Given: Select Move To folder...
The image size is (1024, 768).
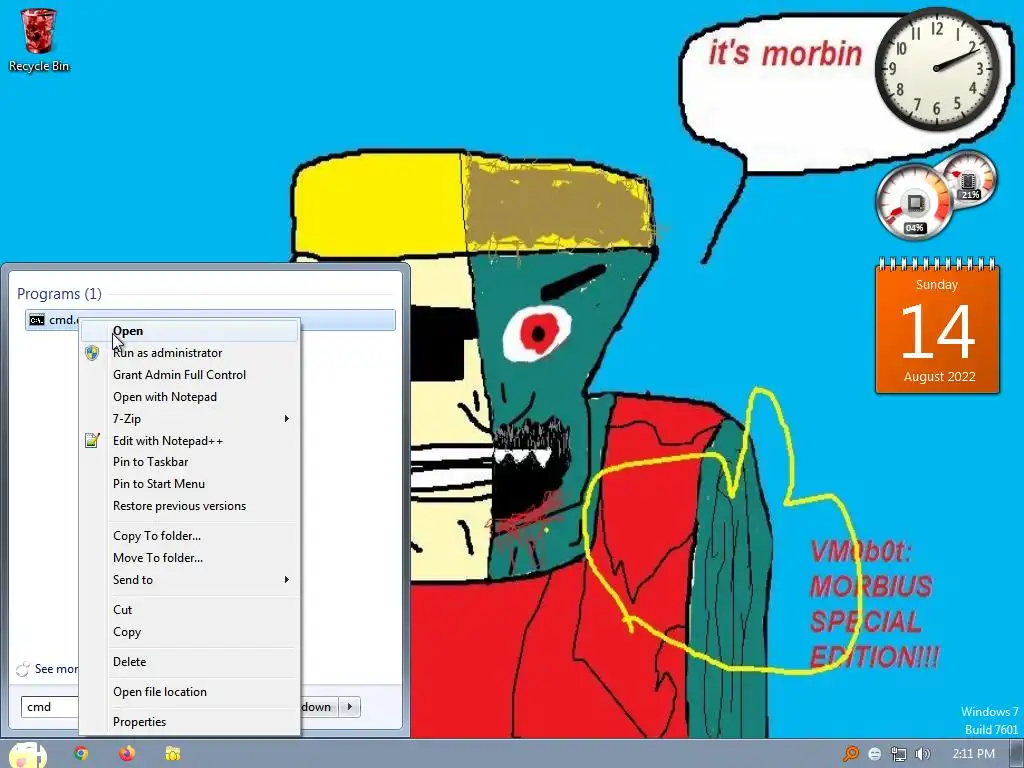Looking at the screenshot, I should pyautogui.click(x=189, y=558).
